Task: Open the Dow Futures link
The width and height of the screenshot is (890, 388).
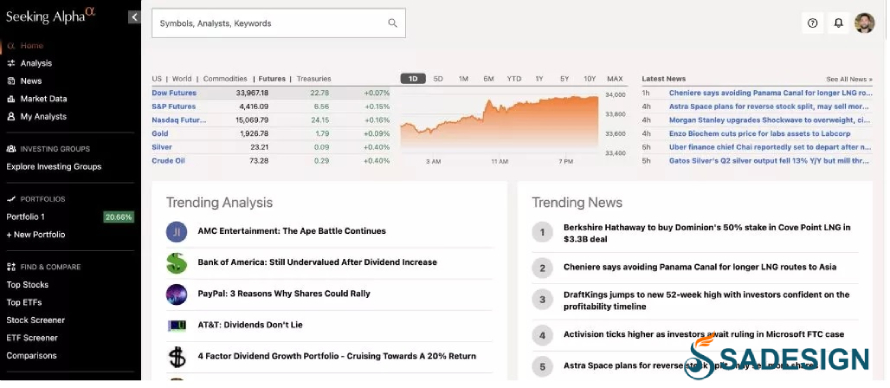Action: (174, 93)
